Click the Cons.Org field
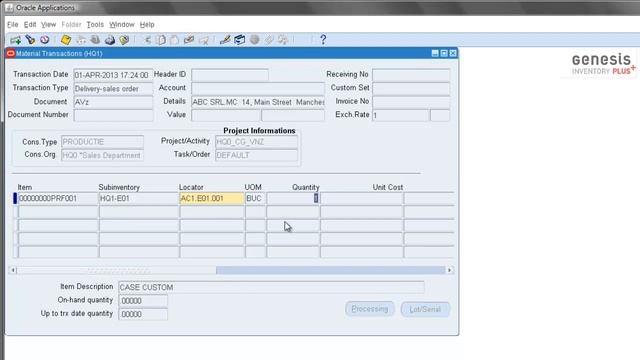 (x=102, y=155)
